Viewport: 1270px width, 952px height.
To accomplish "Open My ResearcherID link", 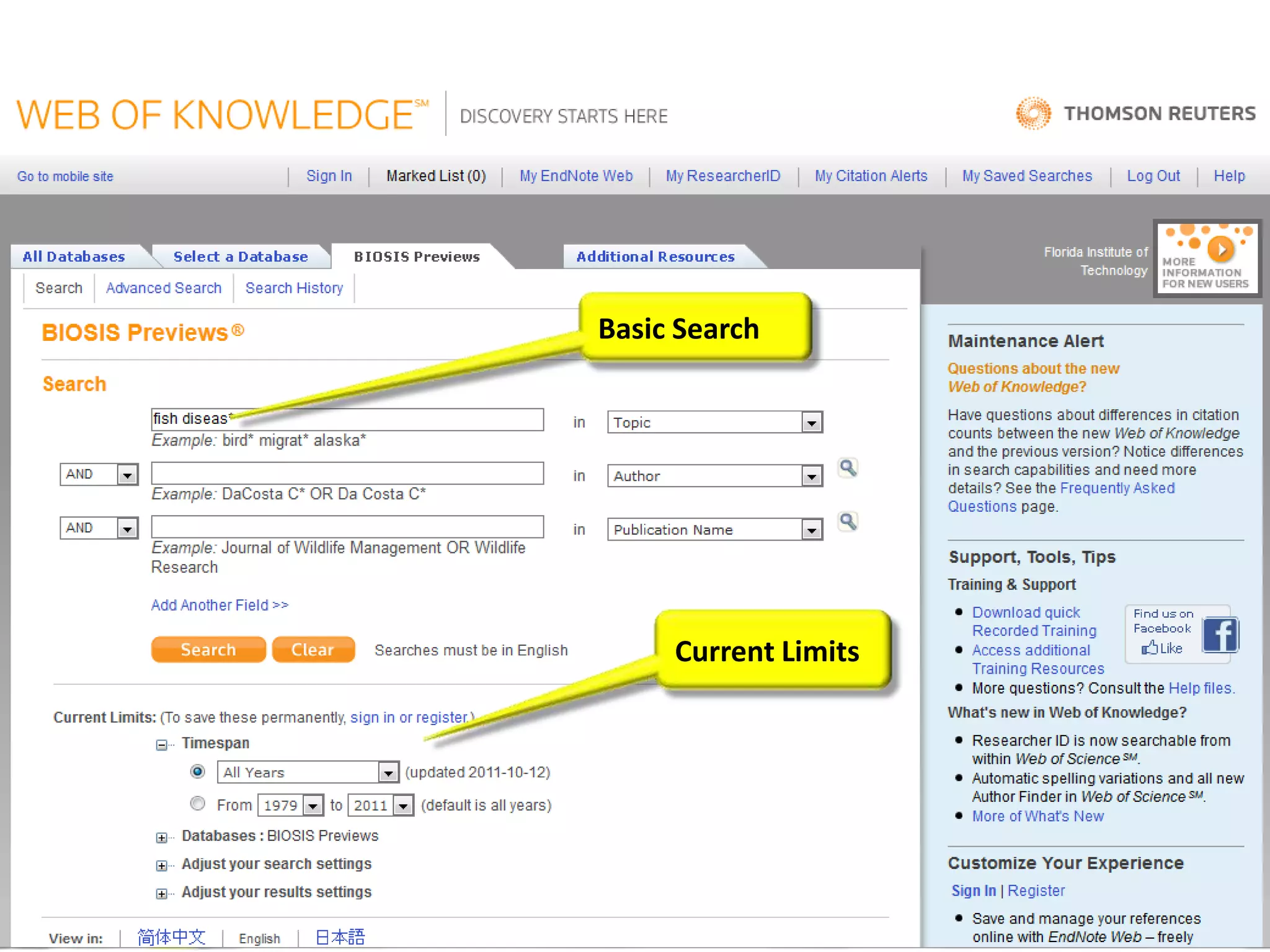I will (723, 176).
